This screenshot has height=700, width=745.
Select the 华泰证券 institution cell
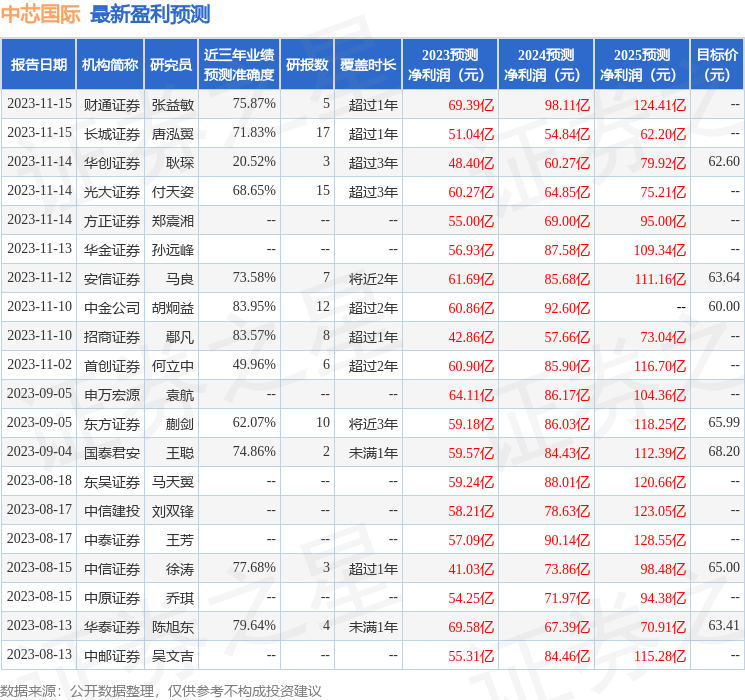pyautogui.click(x=112, y=627)
